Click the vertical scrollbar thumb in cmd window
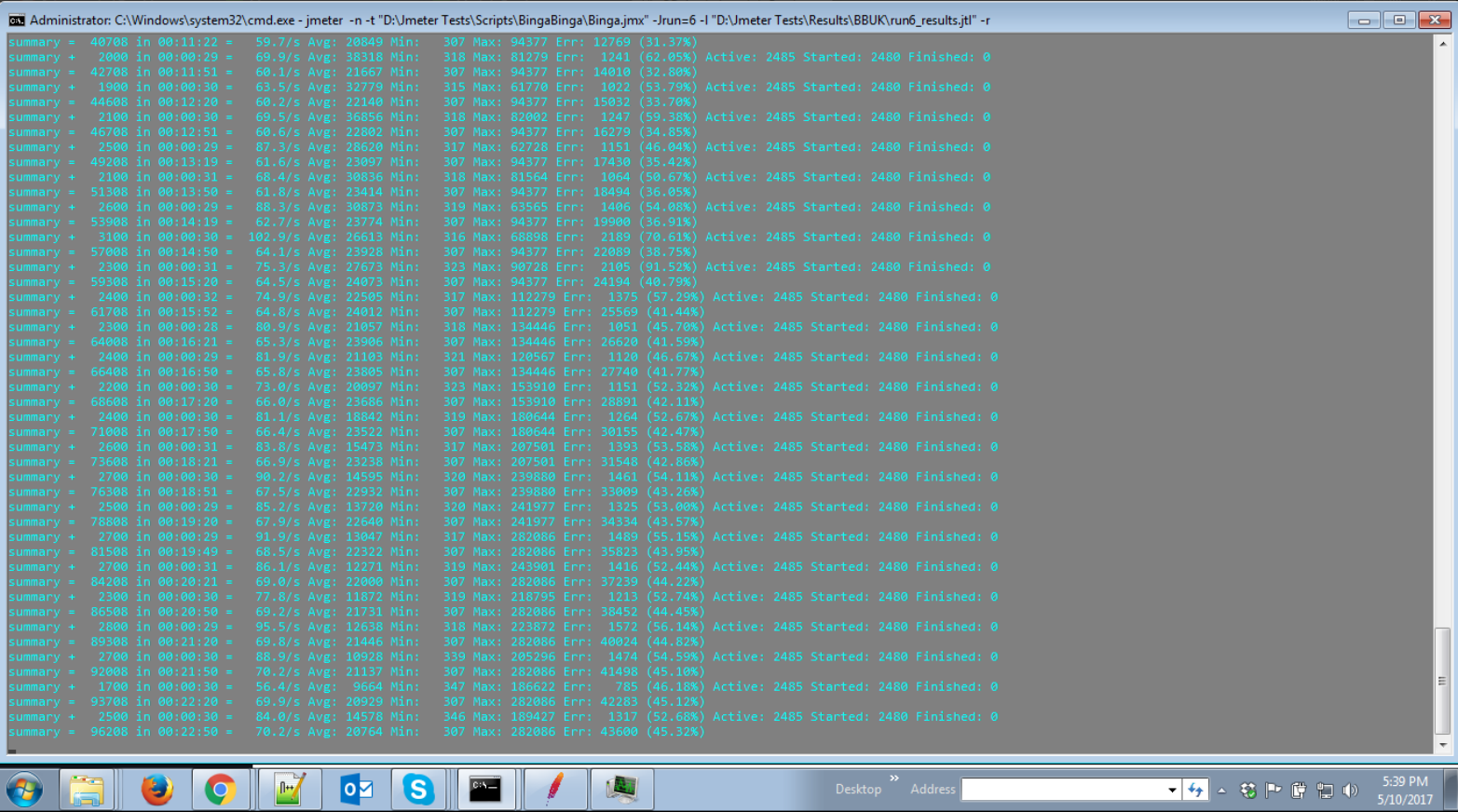Viewport: 1458px width, 812px height. click(x=1442, y=681)
